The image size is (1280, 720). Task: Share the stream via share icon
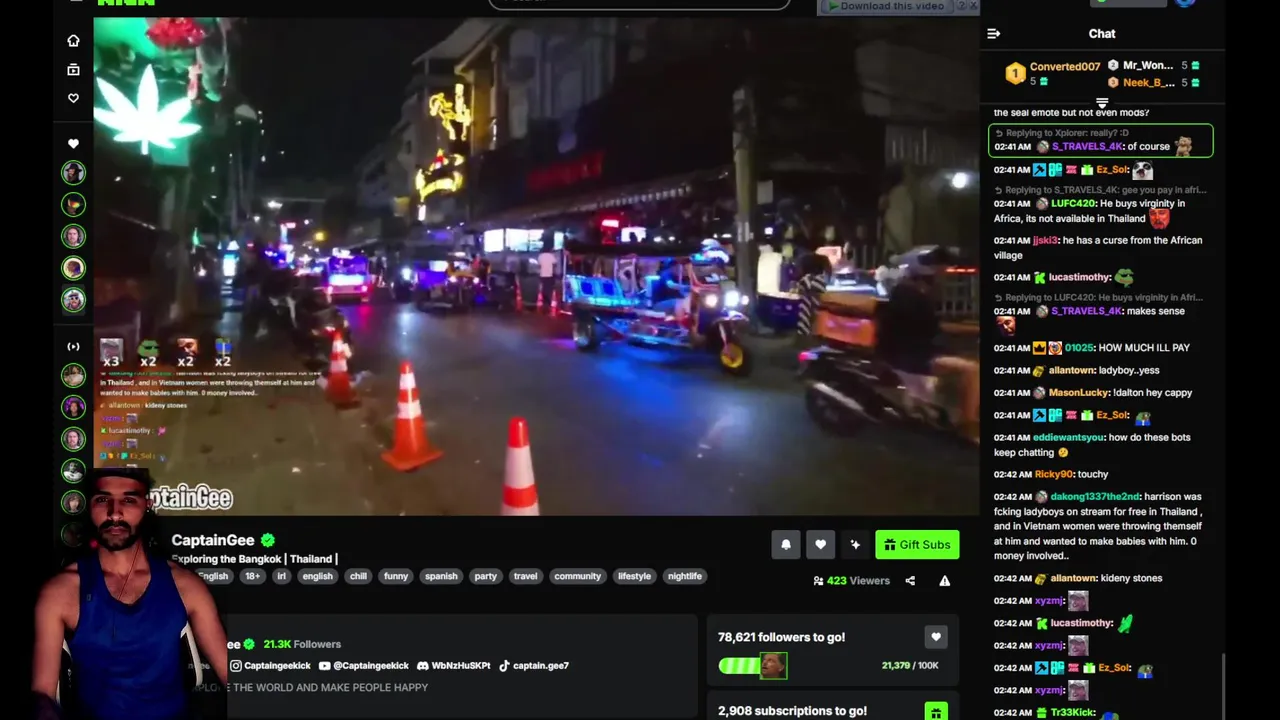click(910, 581)
